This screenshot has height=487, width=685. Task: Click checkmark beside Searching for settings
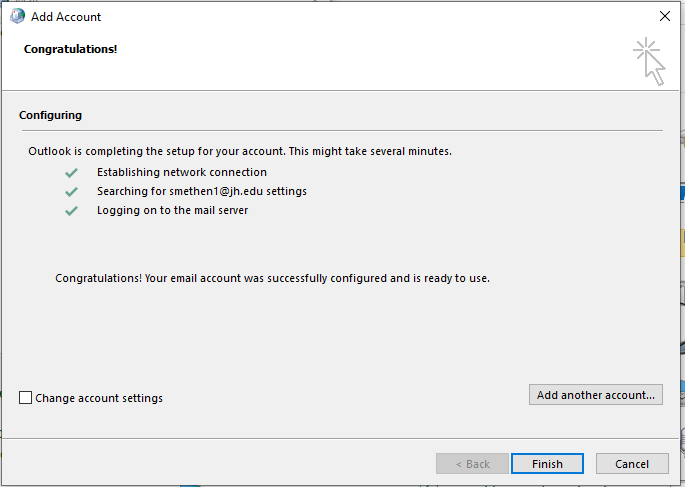click(71, 192)
